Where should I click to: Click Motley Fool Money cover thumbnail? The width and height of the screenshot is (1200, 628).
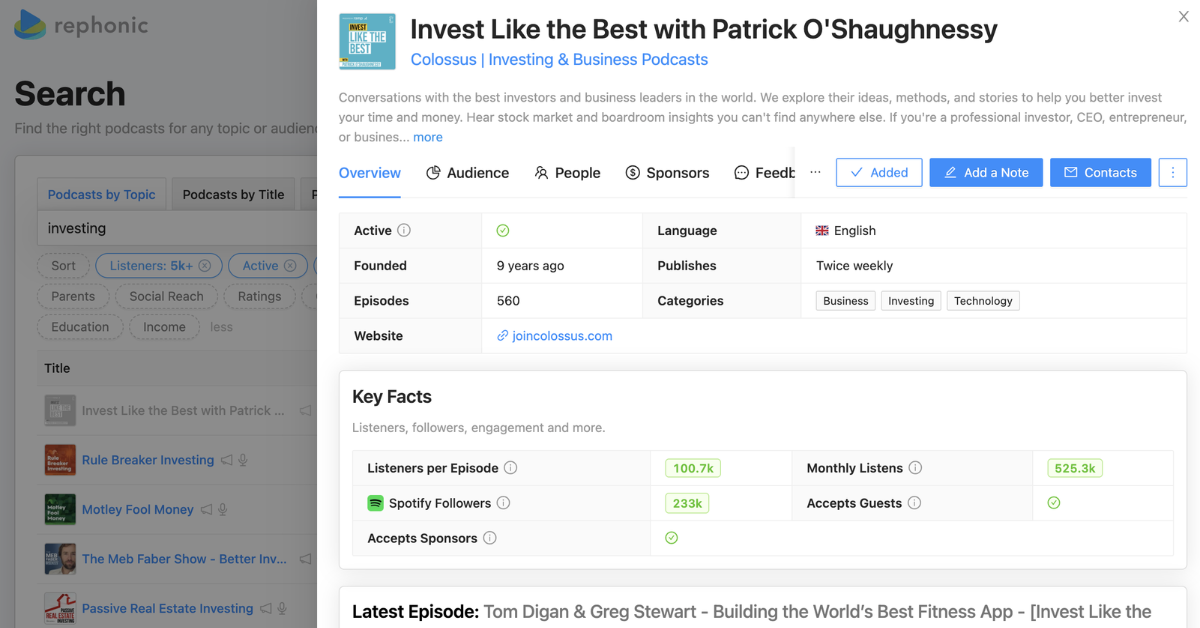pos(60,510)
